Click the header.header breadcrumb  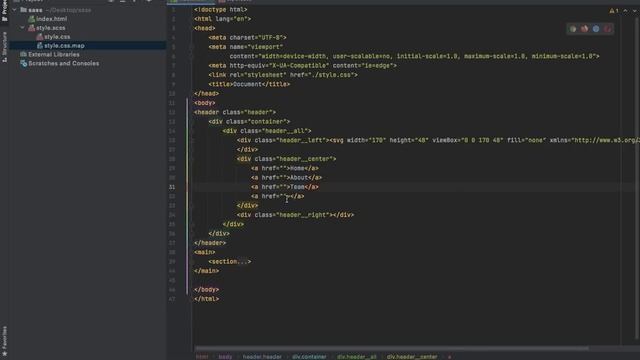(x=262, y=357)
